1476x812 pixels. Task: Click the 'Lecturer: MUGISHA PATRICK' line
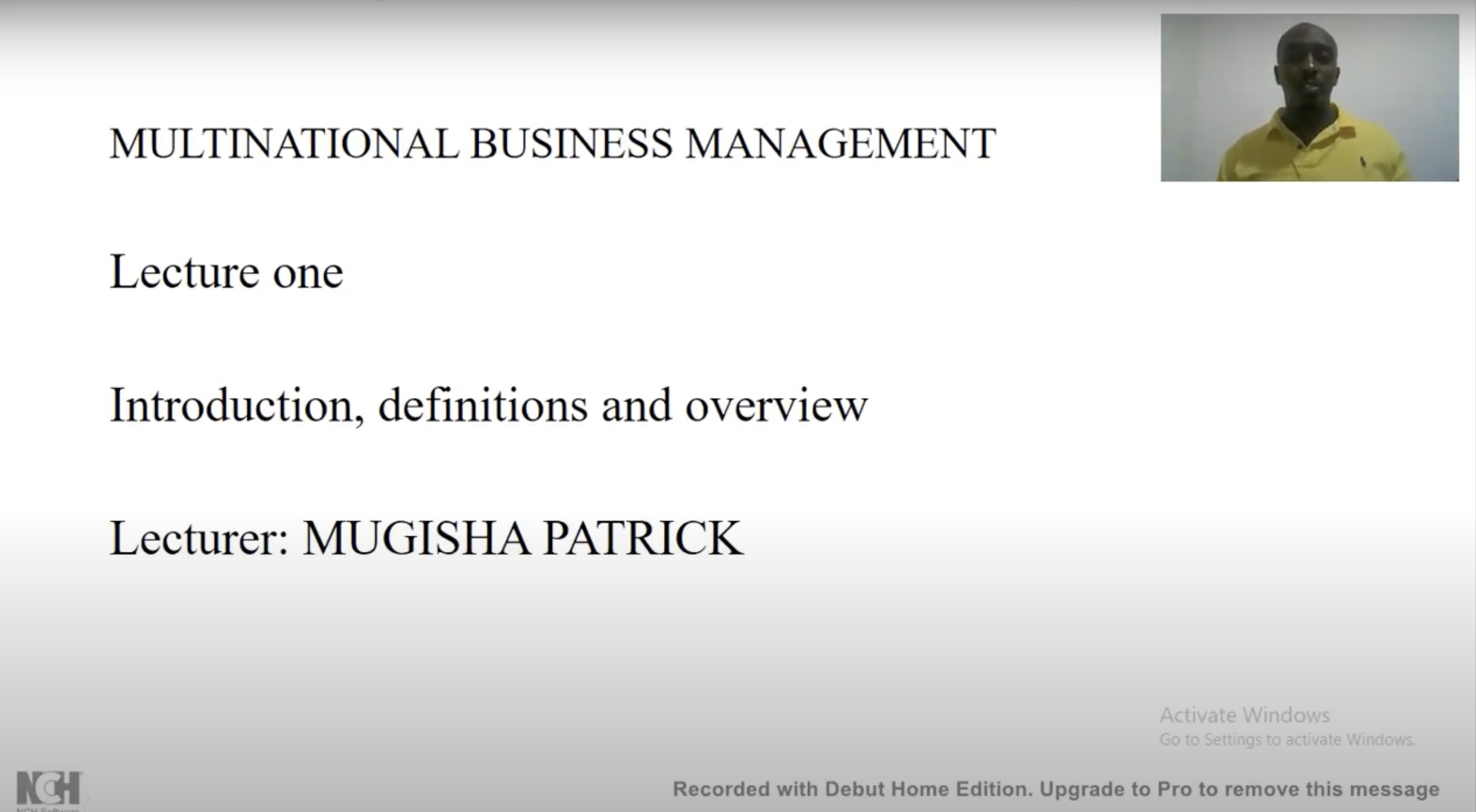[x=426, y=538]
